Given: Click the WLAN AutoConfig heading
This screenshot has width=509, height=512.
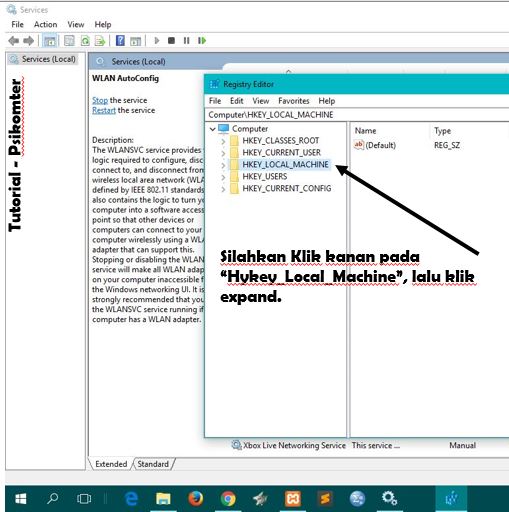Looking at the screenshot, I should (x=125, y=78).
